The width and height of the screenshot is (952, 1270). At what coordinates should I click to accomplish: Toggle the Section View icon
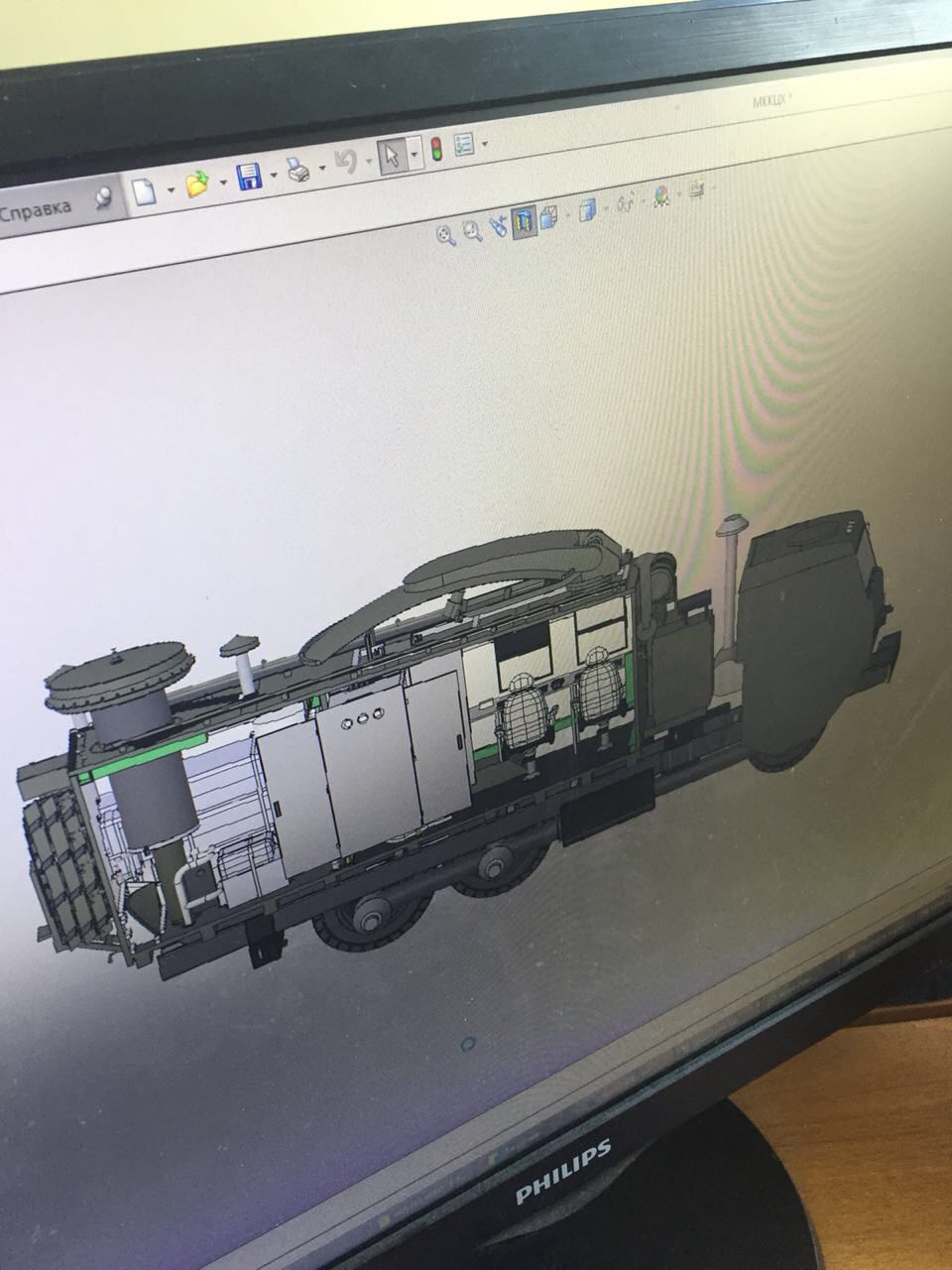(525, 221)
